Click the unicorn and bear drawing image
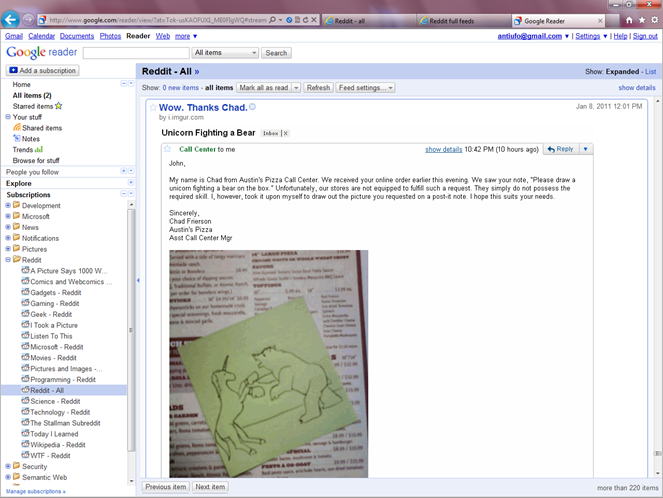The image size is (663, 498). 268,364
